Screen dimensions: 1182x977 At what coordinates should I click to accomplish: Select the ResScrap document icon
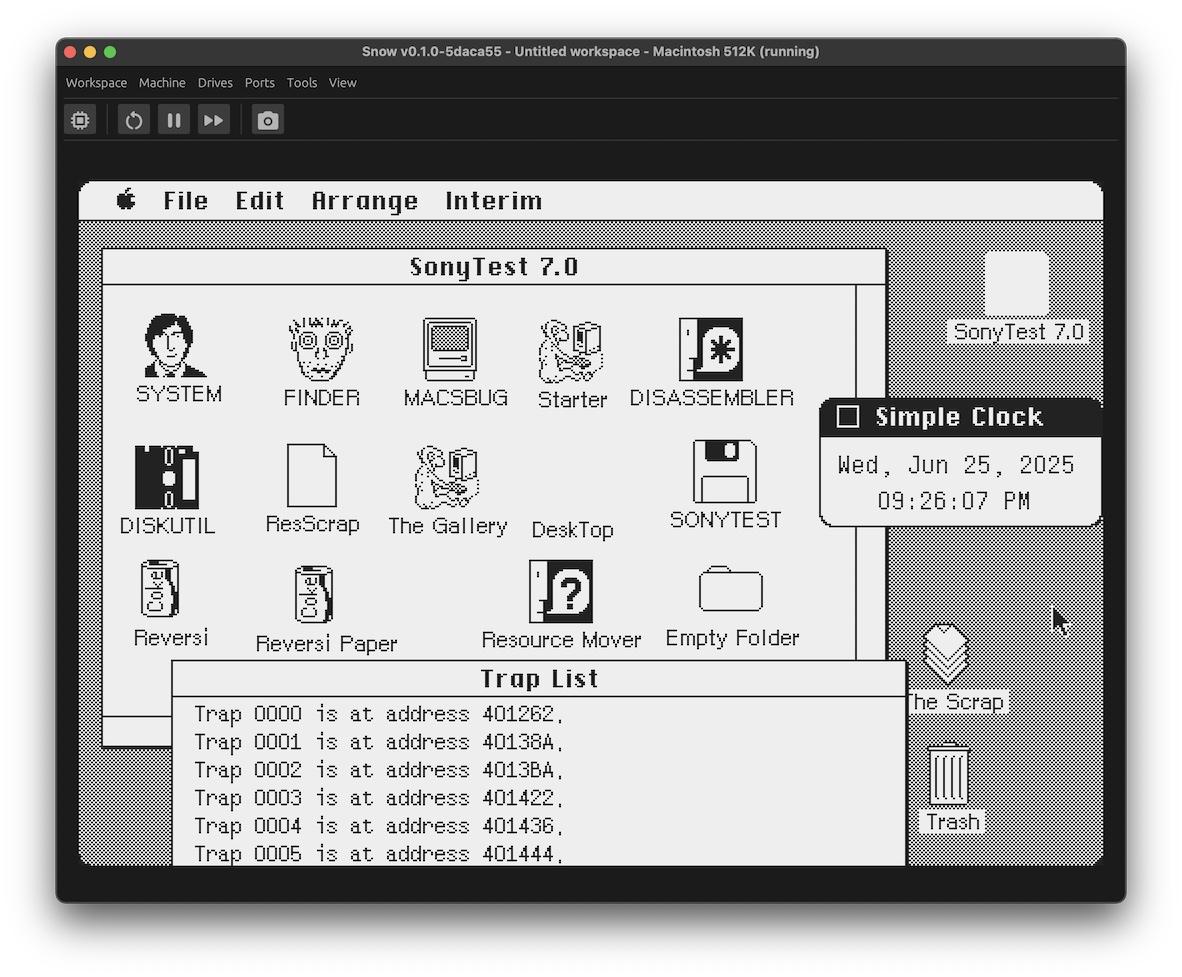312,475
